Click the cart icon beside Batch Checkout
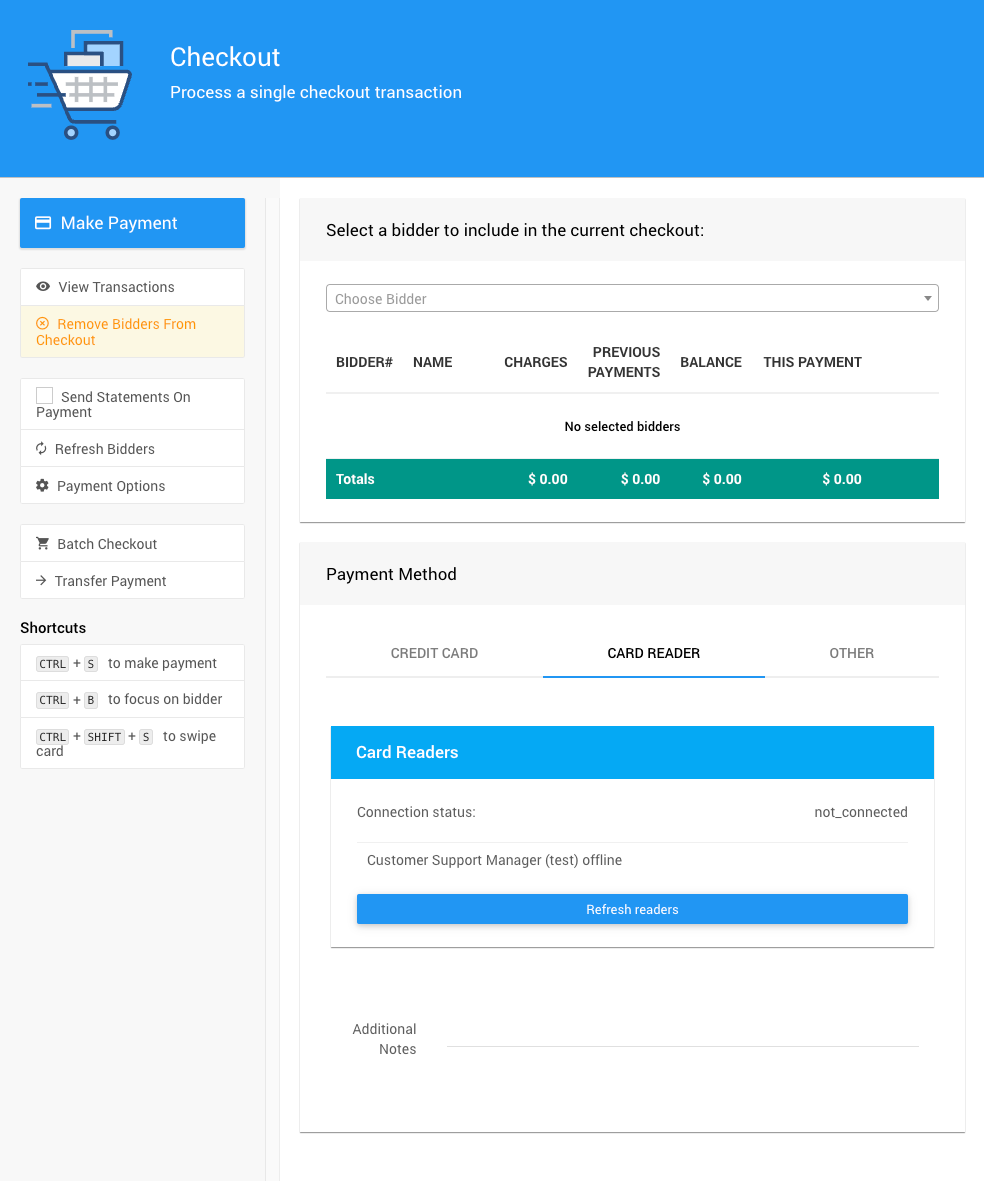This screenshot has height=1181, width=984. [x=42, y=544]
